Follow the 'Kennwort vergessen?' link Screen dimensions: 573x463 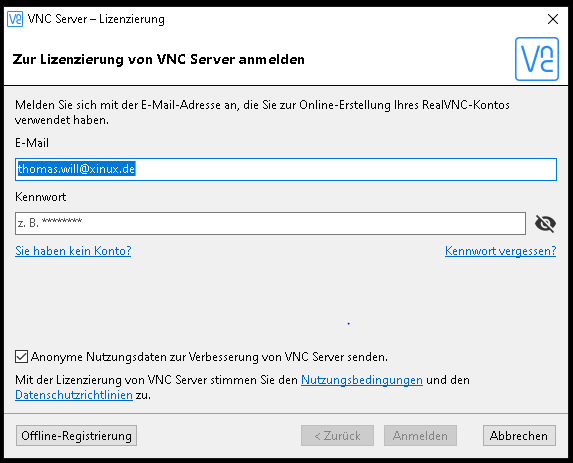click(x=500, y=251)
